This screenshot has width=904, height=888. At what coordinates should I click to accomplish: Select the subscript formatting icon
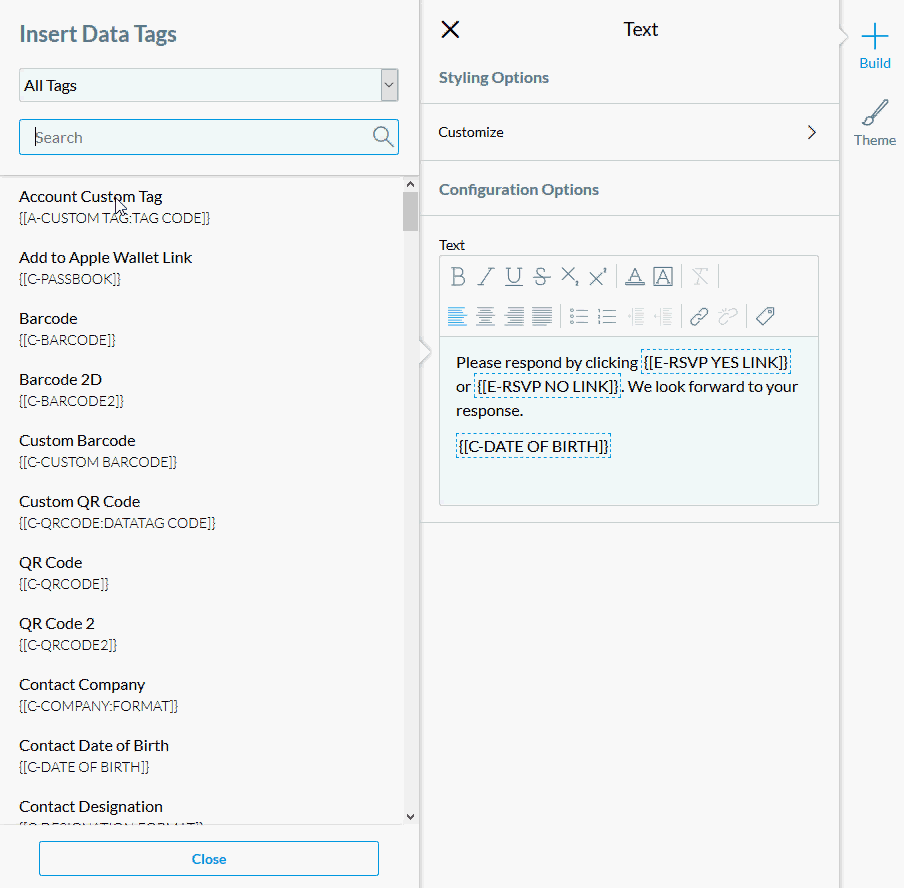click(x=569, y=277)
